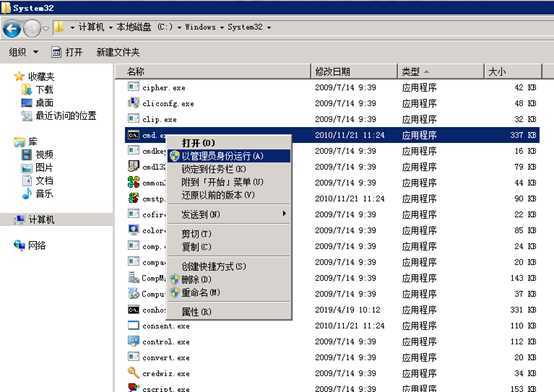This screenshot has width=554, height=392.
Task: Sort by the 大小 column header
Action: coord(513,71)
